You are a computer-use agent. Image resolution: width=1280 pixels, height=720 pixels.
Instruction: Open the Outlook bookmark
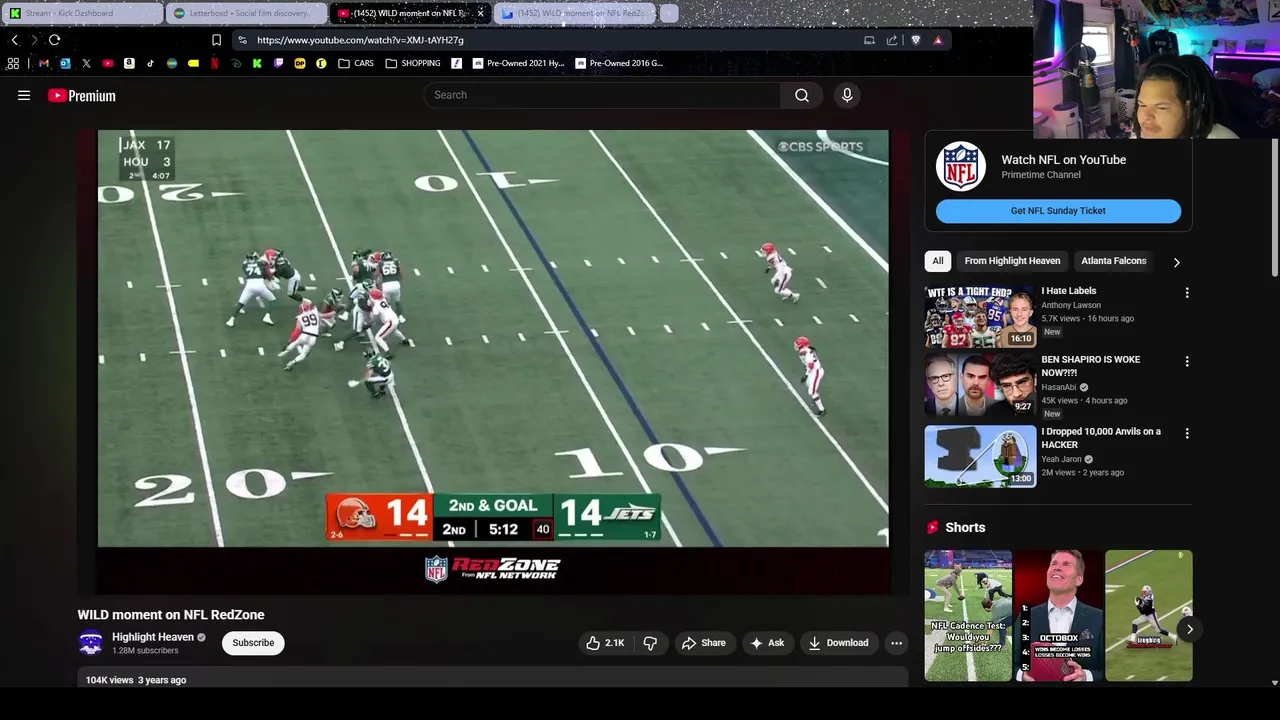(x=65, y=63)
